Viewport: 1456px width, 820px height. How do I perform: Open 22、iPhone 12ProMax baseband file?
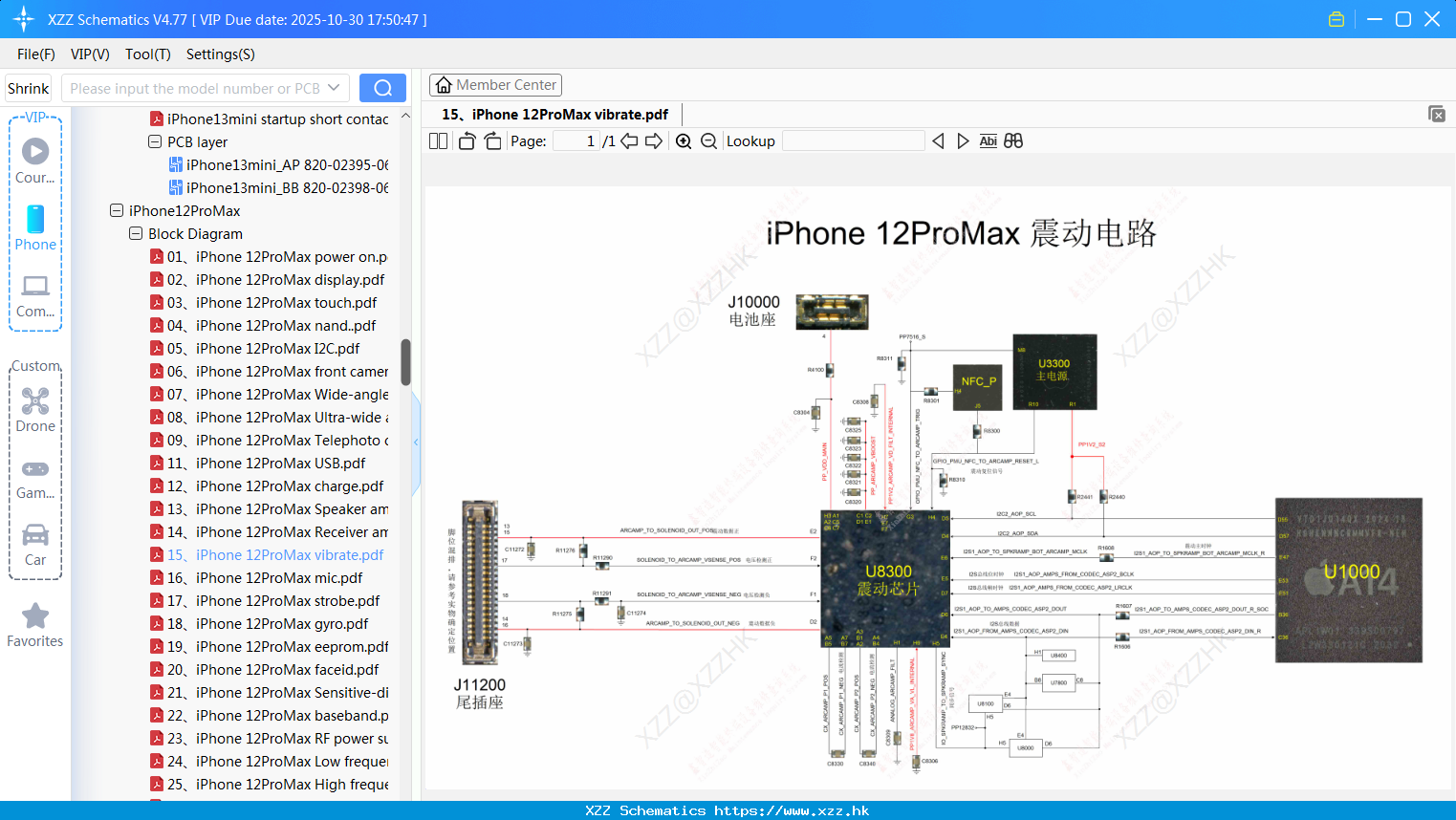coord(269,715)
